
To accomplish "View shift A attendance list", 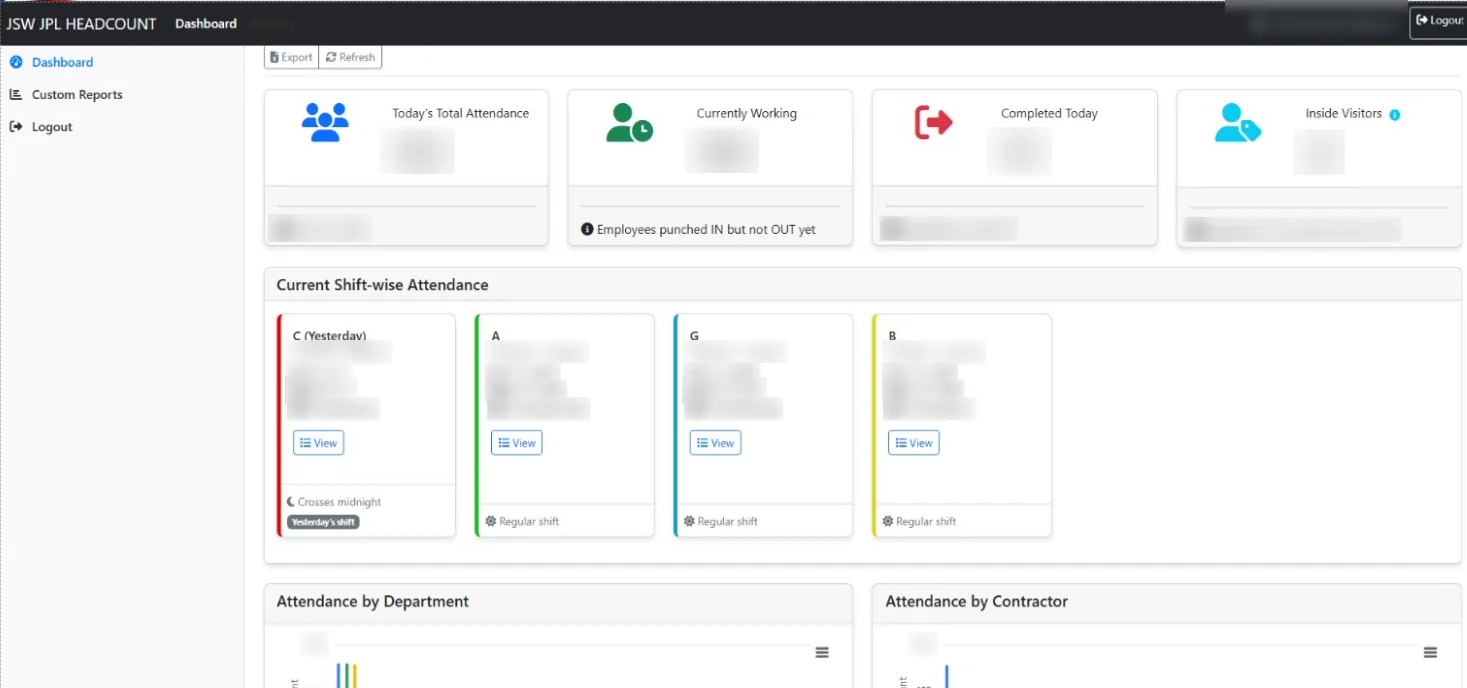I will (x=517, y=443).
